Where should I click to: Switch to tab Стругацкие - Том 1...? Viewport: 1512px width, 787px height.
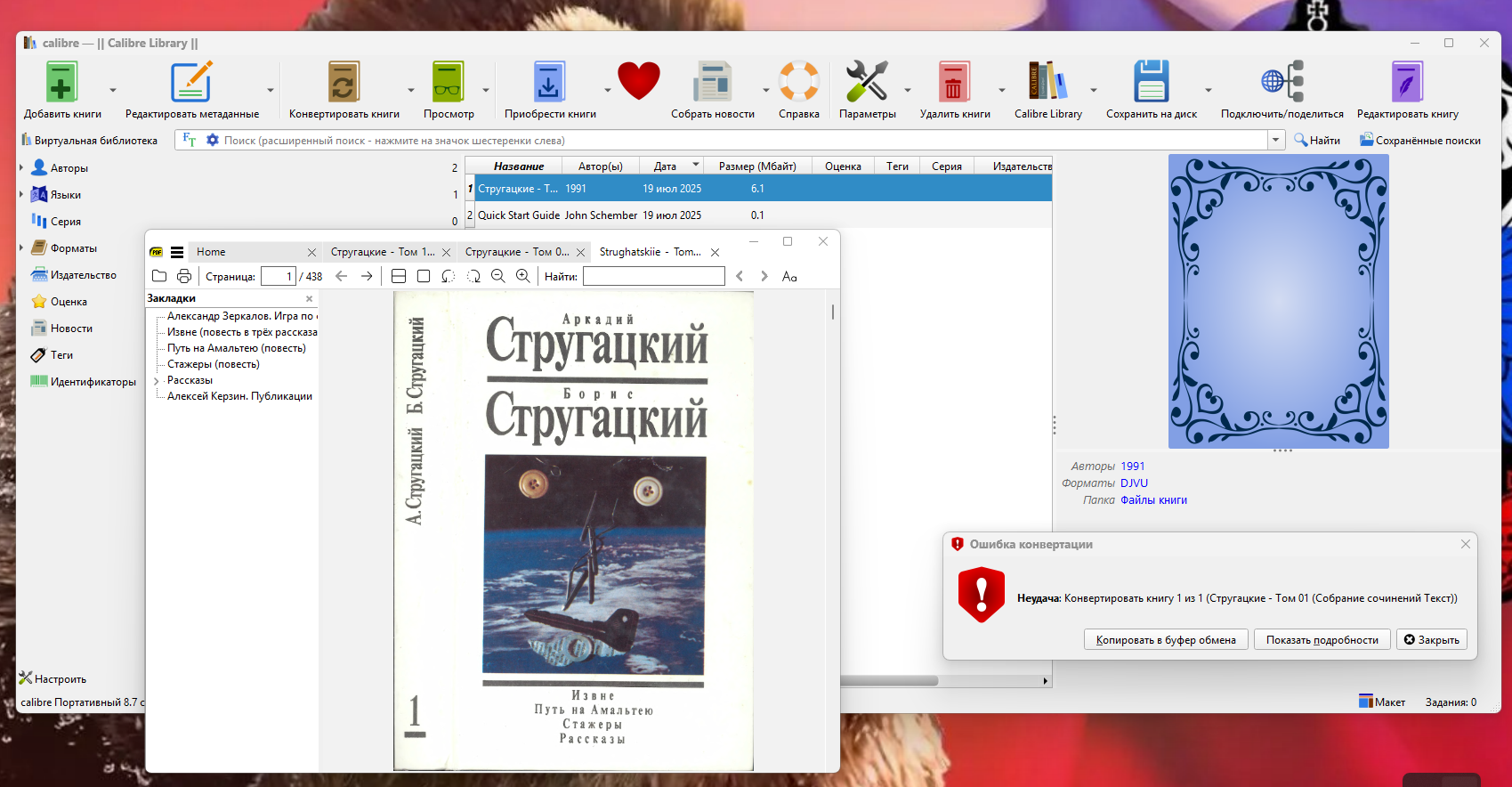pos(383,252)
